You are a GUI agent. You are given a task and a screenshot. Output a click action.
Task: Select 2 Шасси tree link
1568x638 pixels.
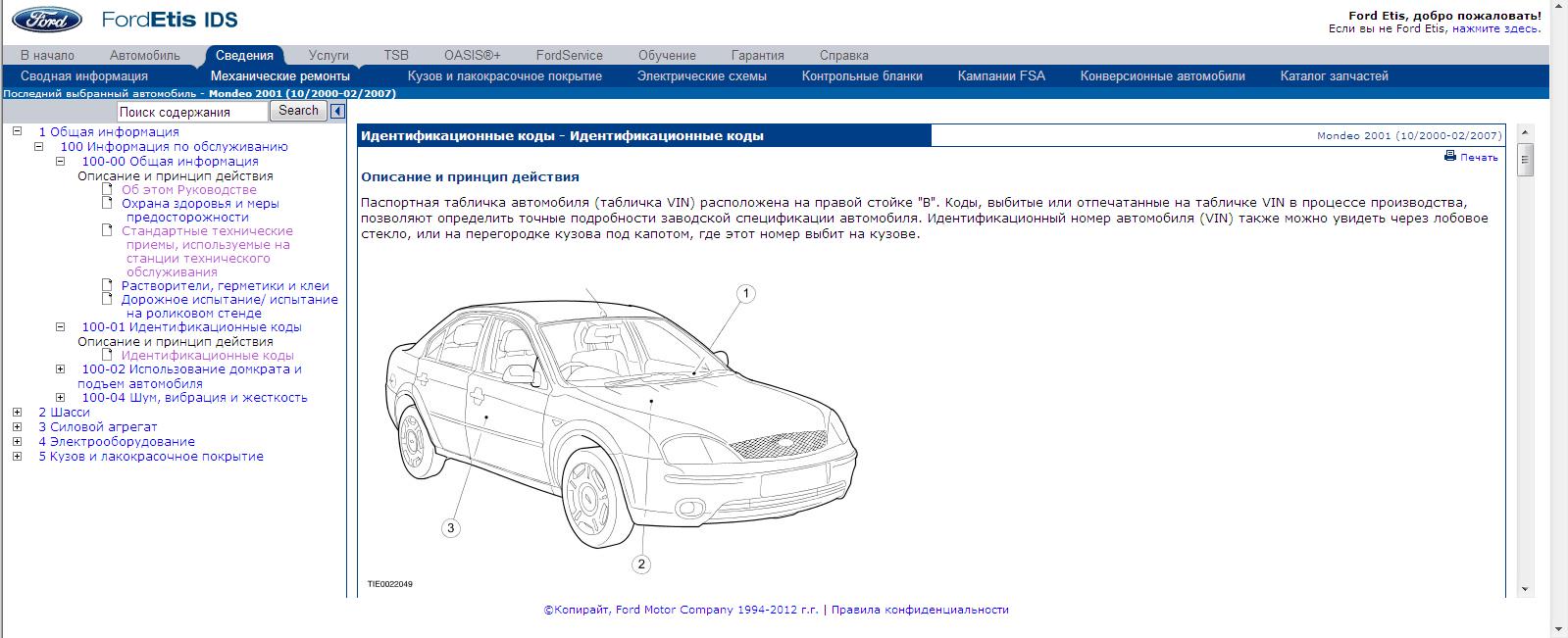click(x=64, y=412)
